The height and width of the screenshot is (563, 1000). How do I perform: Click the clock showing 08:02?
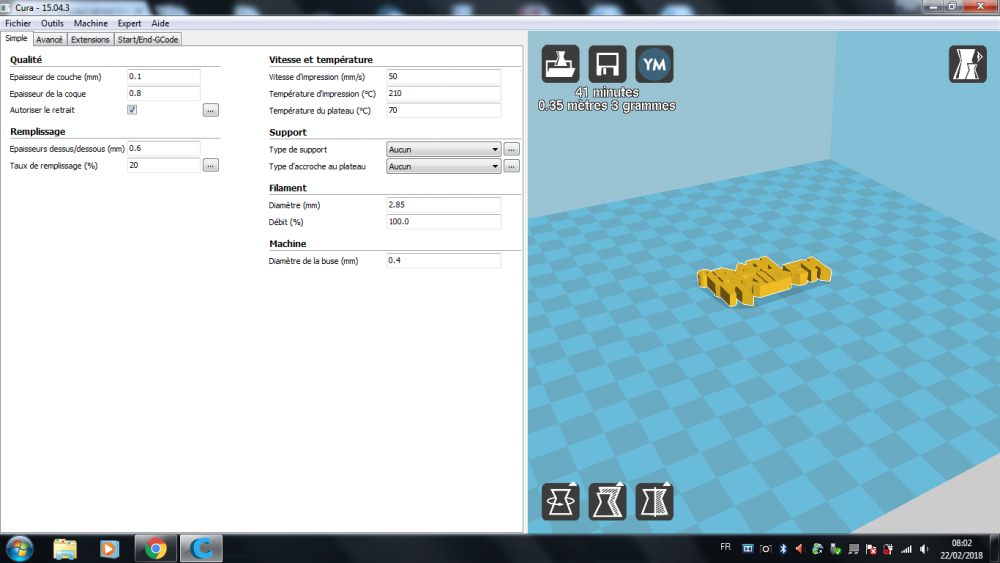tap(962, 543)
